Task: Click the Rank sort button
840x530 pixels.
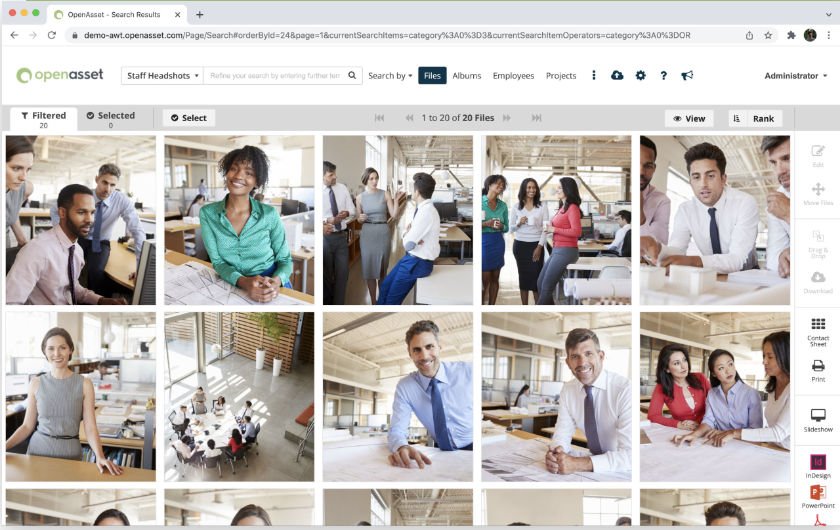Action: 763,118
